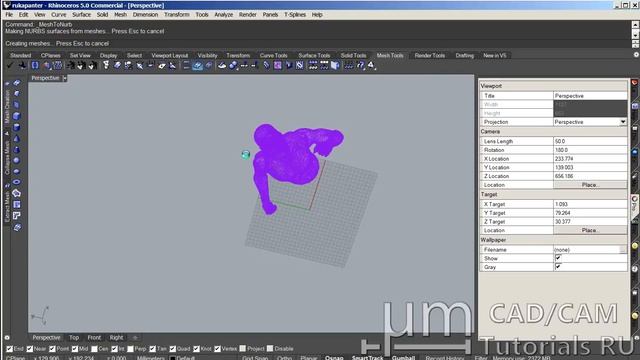Click Place button for Camera Location

point(590,185)
